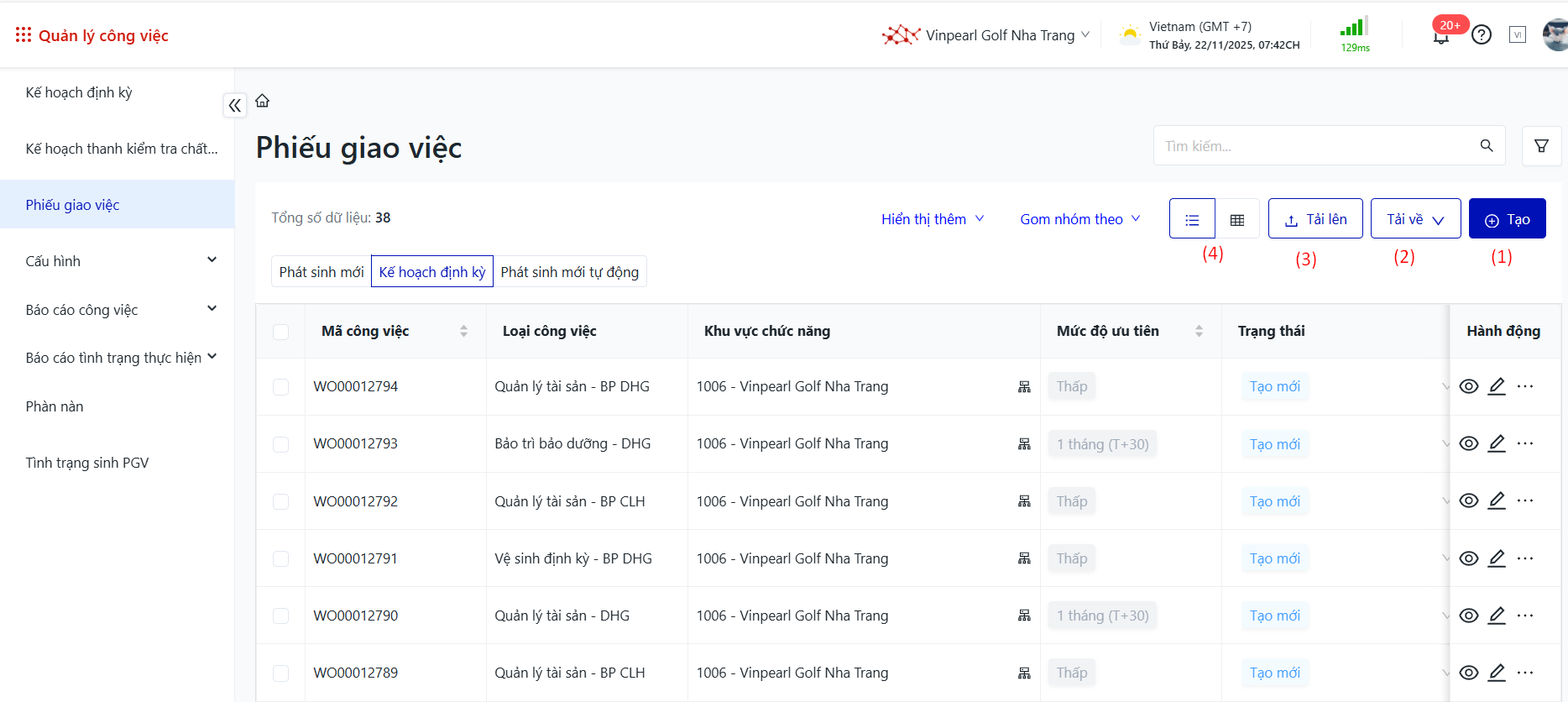This screenshot has width=1568, height=702.
Task: Edit work order WO00012791
Action: pyautogui.click(x=1497, y=558)
